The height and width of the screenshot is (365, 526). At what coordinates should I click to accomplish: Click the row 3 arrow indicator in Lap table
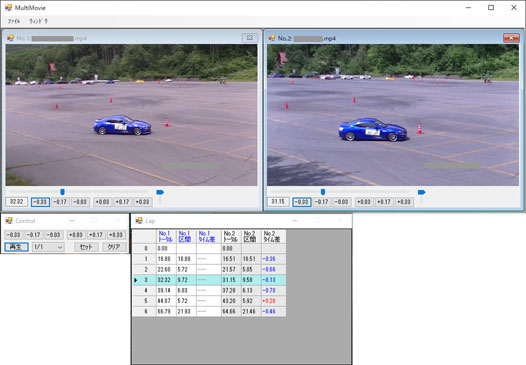(136, 280)
